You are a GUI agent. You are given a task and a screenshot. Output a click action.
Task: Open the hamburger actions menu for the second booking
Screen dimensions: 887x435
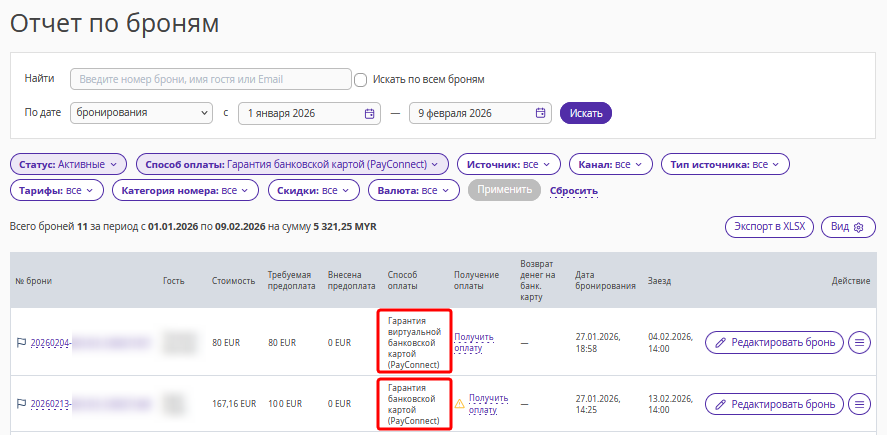point(860,404)
